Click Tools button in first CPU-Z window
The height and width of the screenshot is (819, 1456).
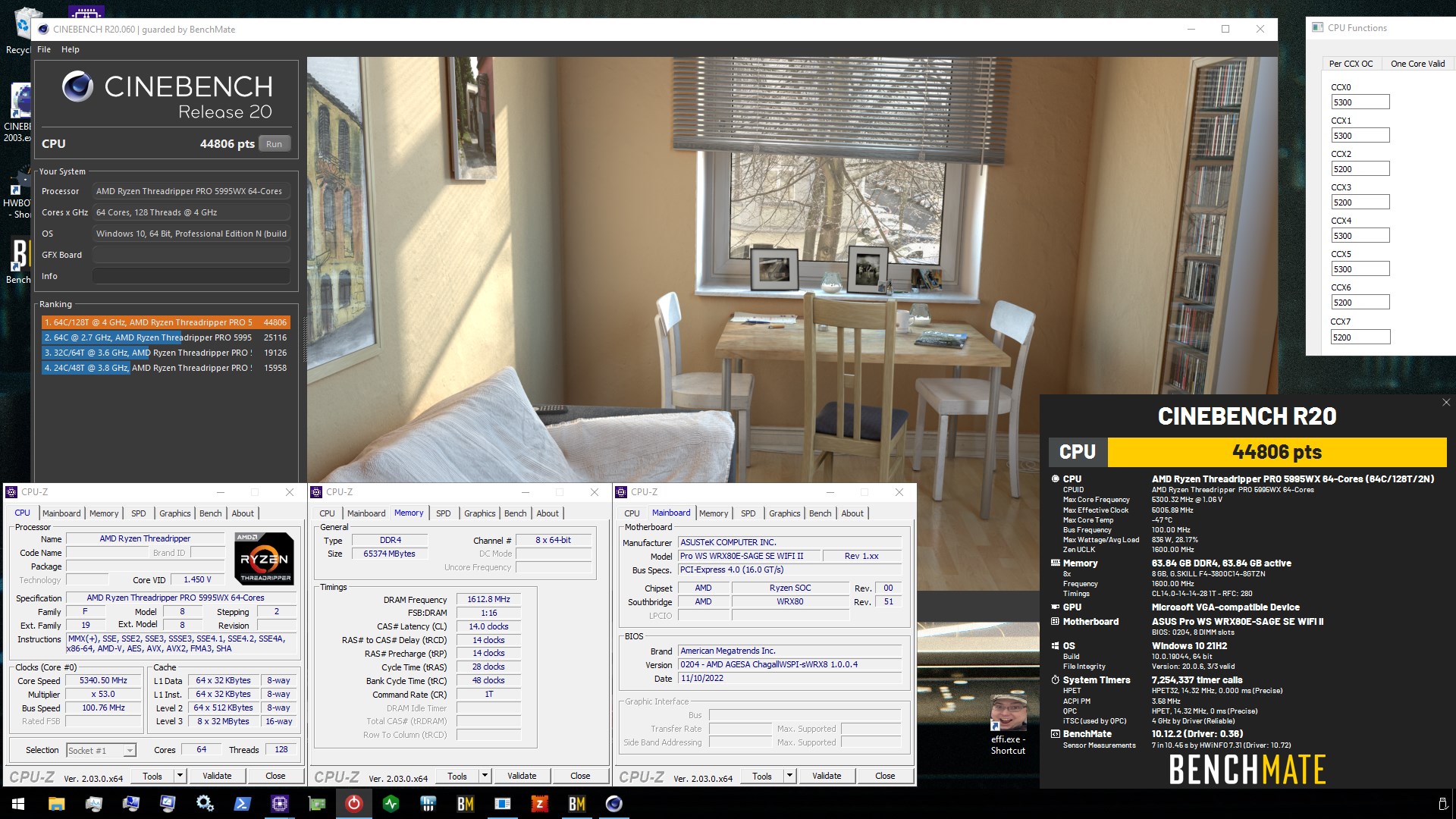(x=152, y=776)
